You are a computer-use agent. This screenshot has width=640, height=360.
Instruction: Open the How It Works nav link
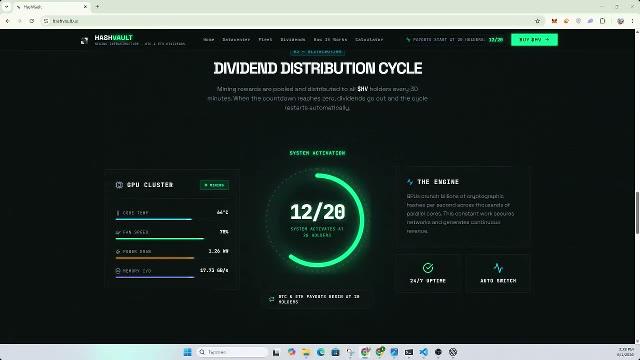330,40
